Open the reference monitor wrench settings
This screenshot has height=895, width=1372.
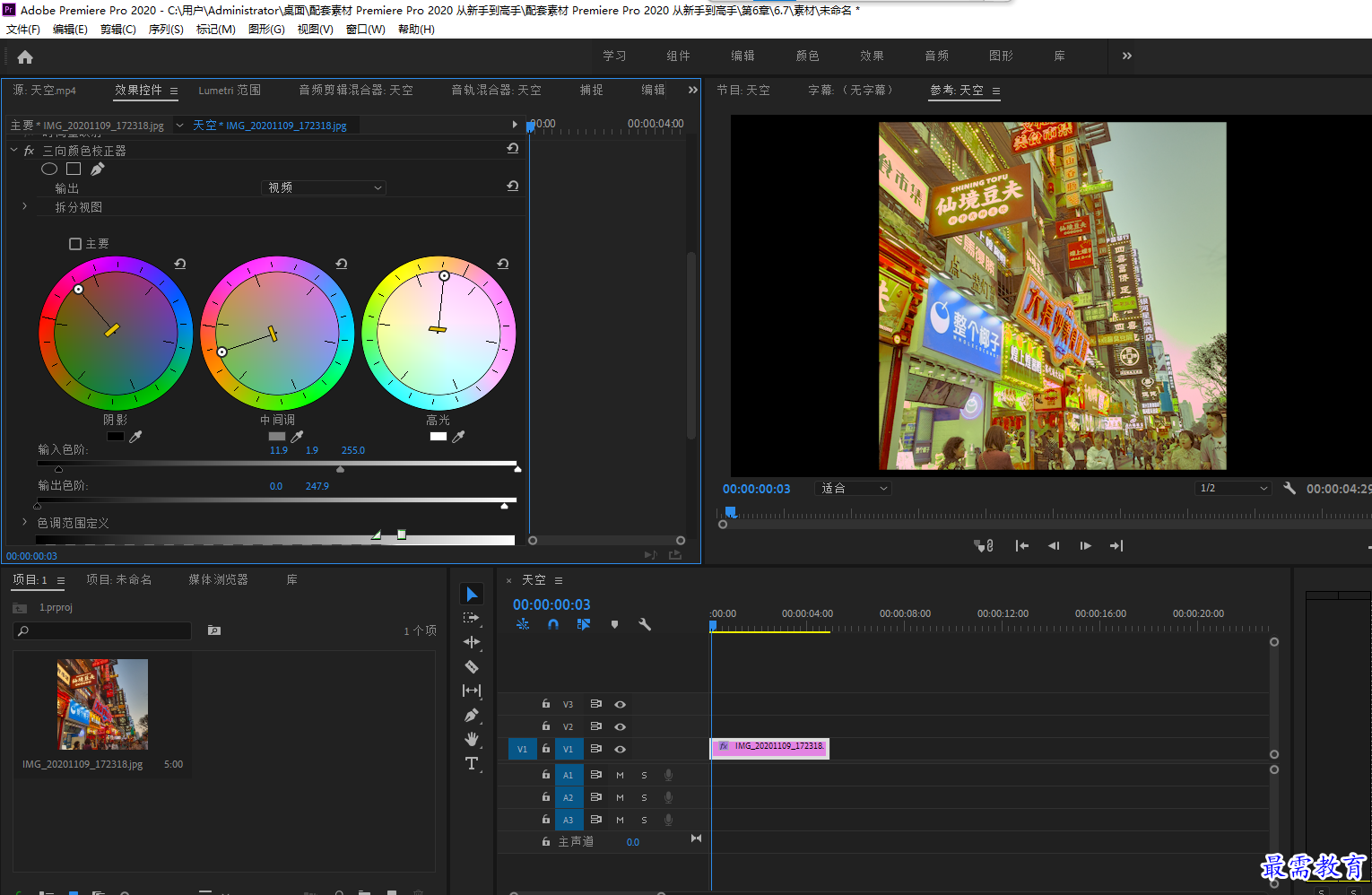[1290, 488]
